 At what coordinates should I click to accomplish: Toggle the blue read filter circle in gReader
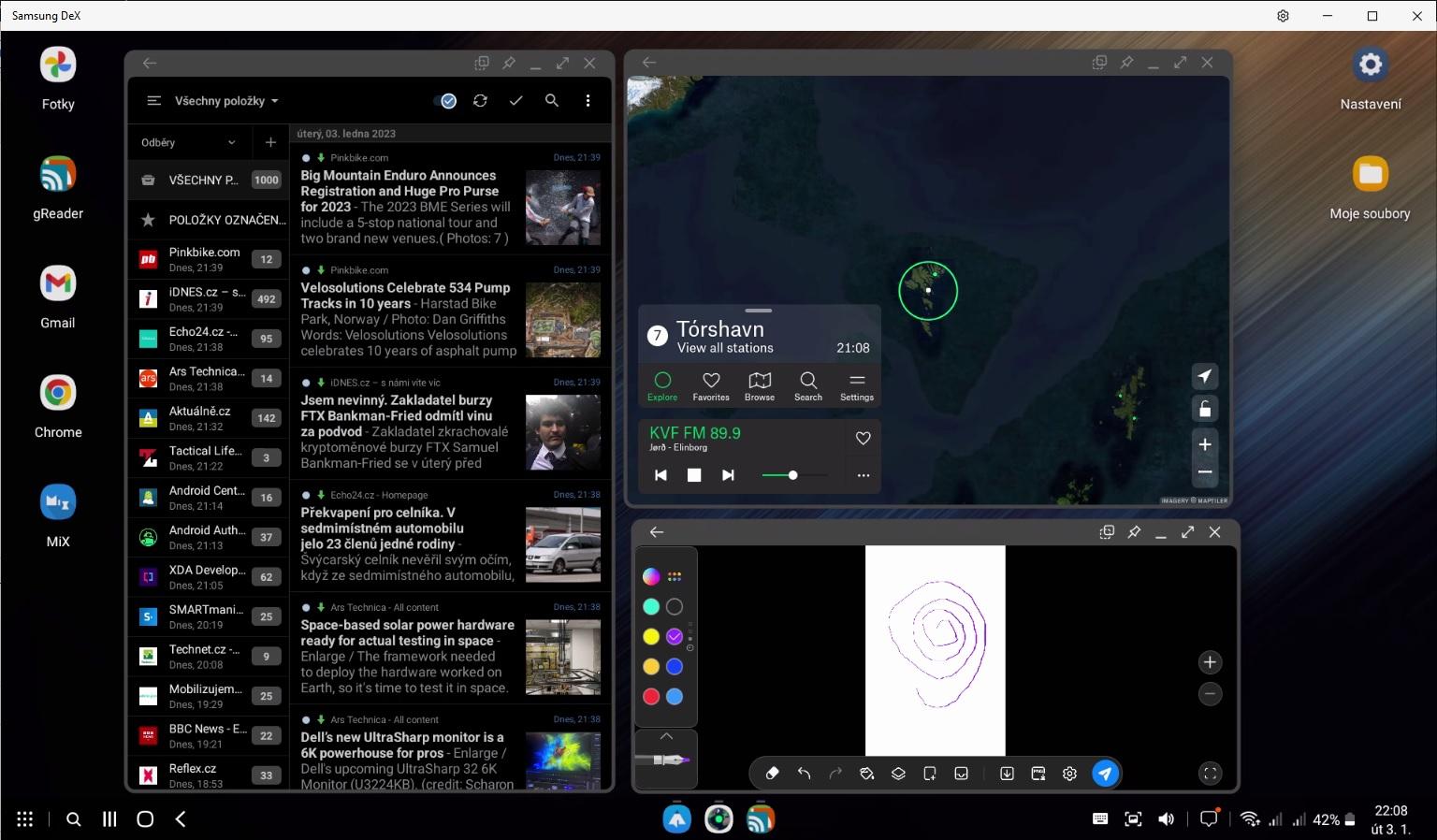click(x=448, y=101)
